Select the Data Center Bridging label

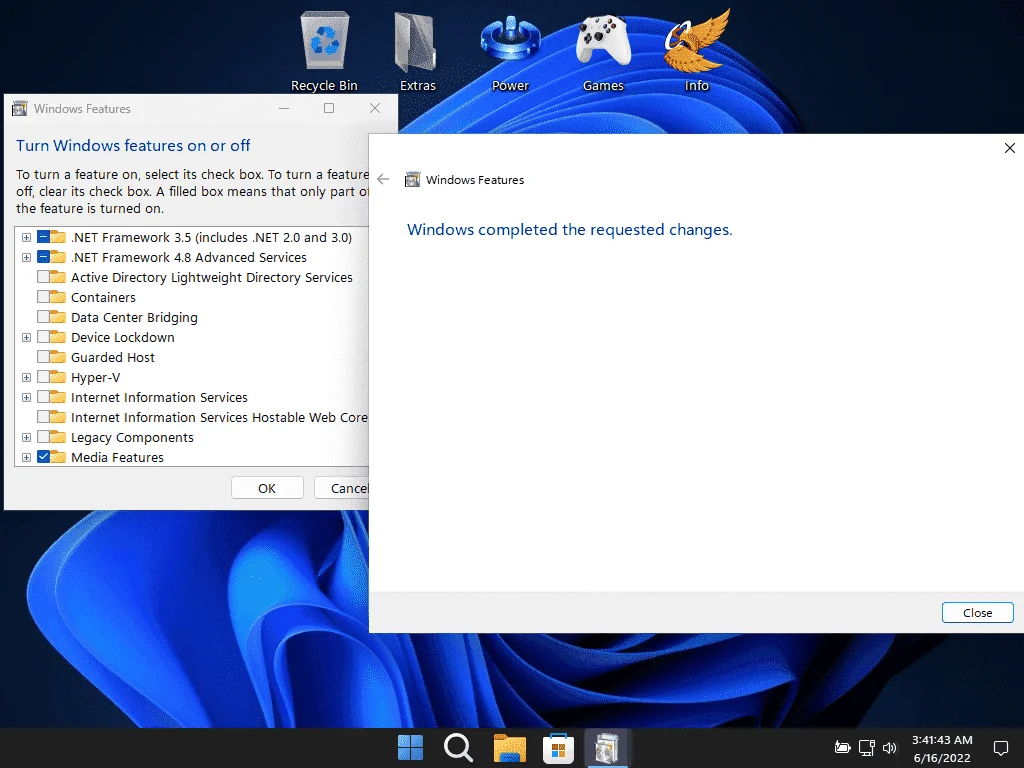tap(134, 317)
